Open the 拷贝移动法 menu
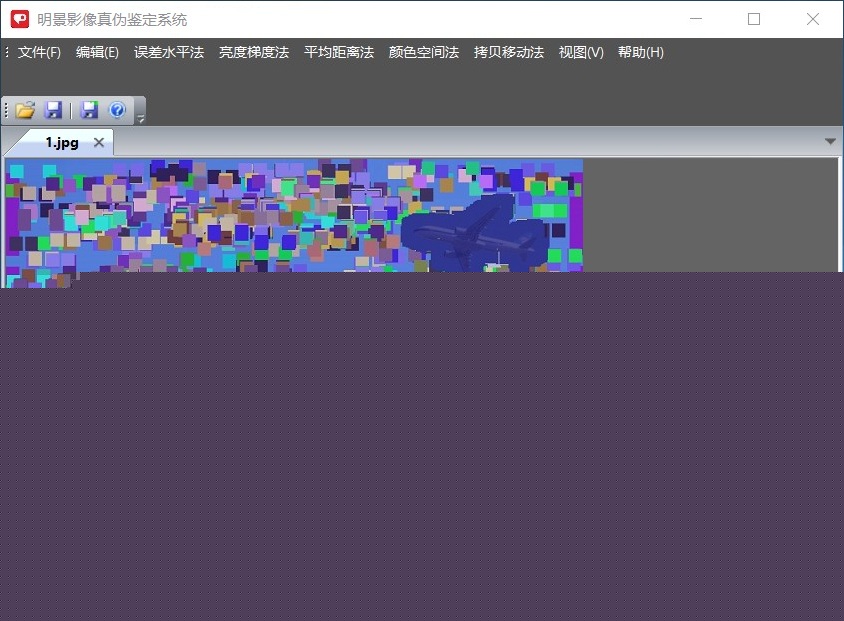This screenshot has width=844, height=621. coord(509,52)
